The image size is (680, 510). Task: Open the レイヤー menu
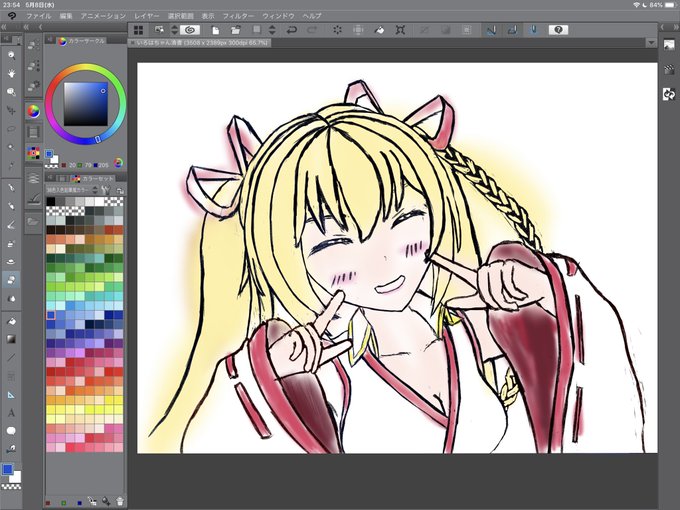[x=147, y=16]
